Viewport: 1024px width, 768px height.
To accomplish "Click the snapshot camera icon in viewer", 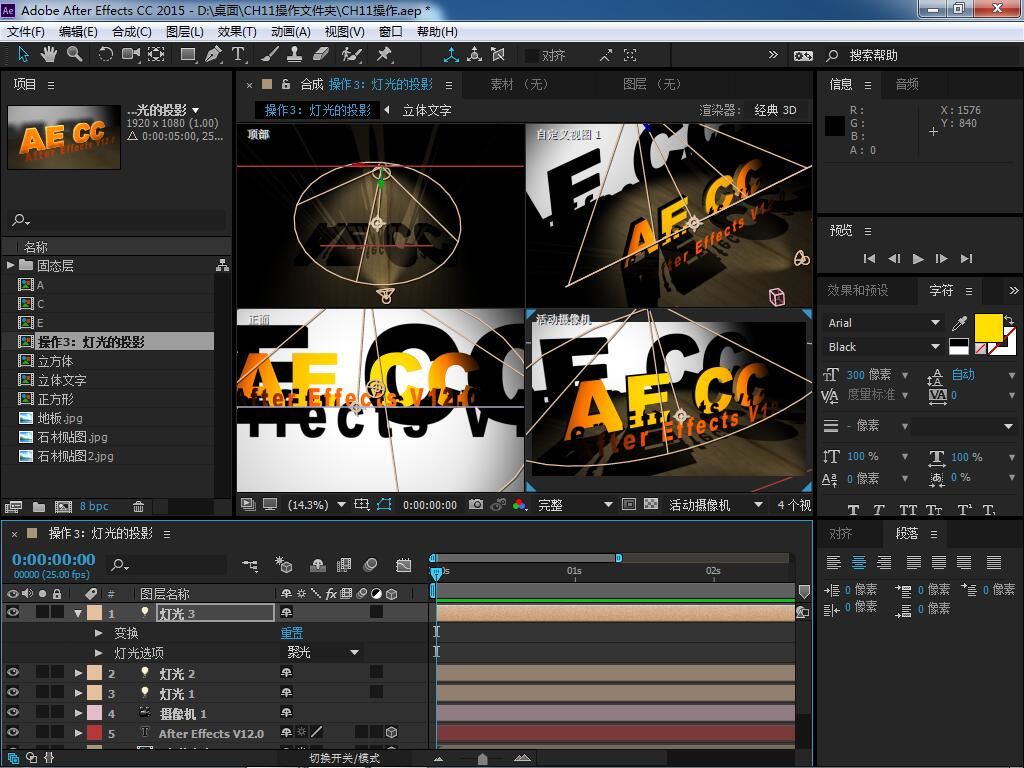I will (476, 505).
